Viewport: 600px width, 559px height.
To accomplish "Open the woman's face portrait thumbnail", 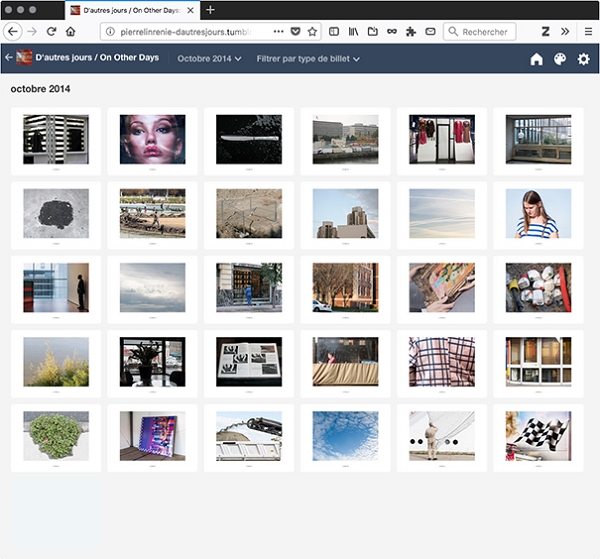I will tap(152, 139).
